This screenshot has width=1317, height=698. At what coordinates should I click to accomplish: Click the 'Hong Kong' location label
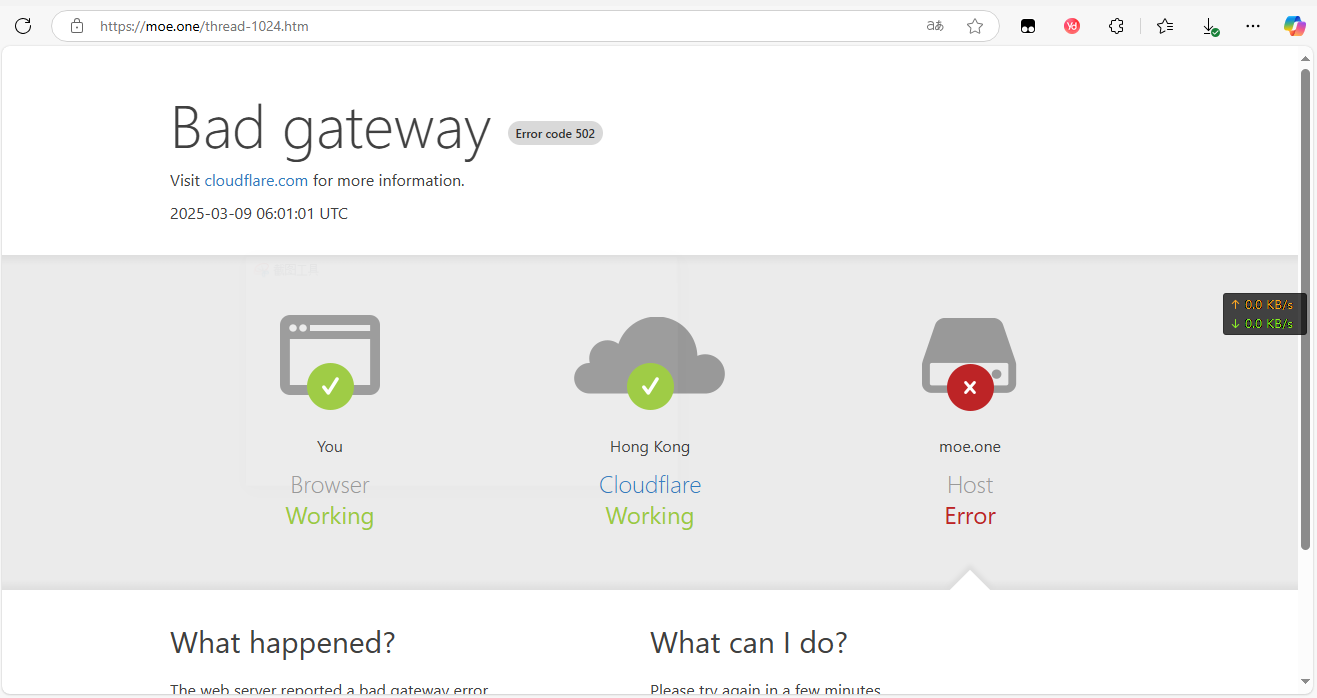(650, 447)
